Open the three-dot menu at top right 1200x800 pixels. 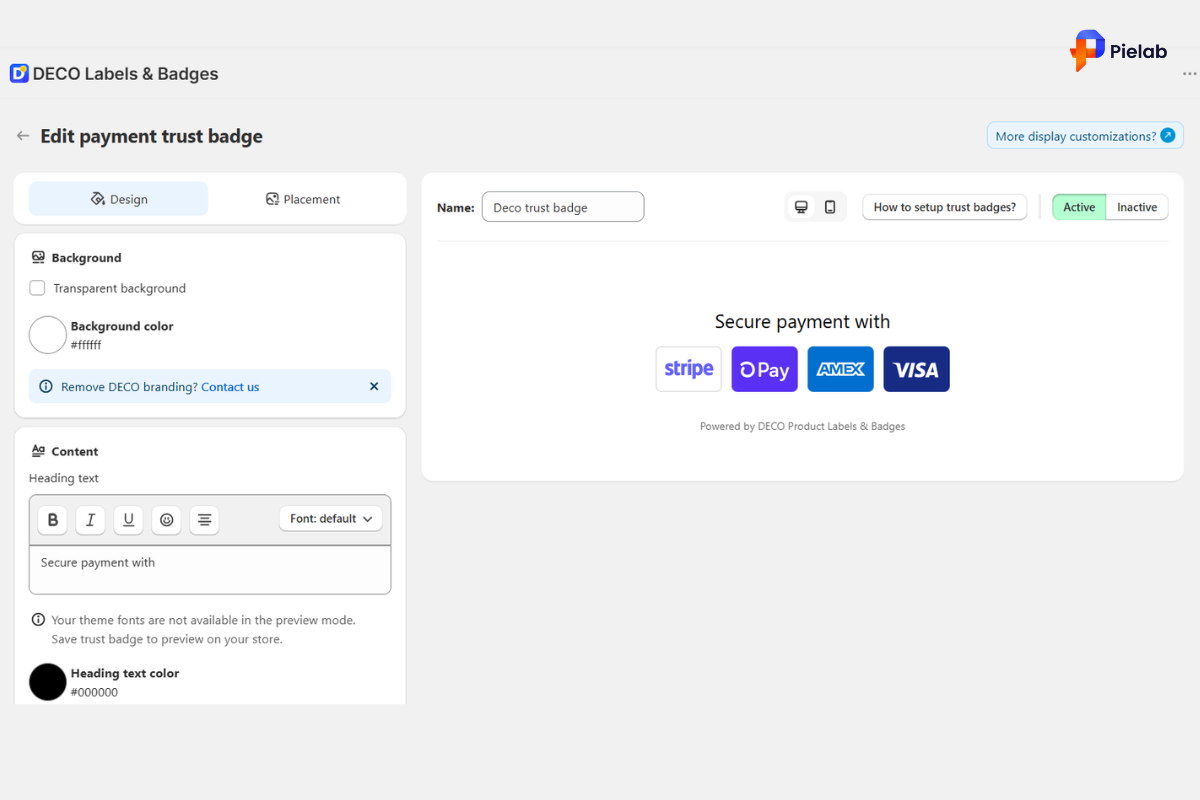(x=1189, y=74)
